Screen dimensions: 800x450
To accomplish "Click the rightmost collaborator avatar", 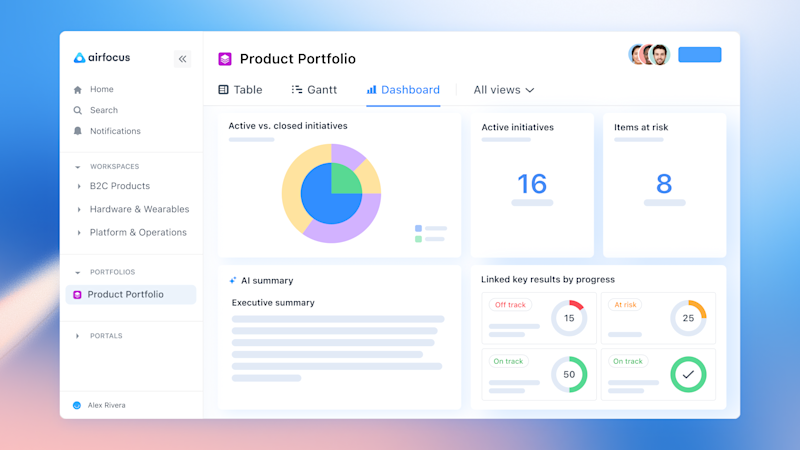I will (x=660, y=55).
